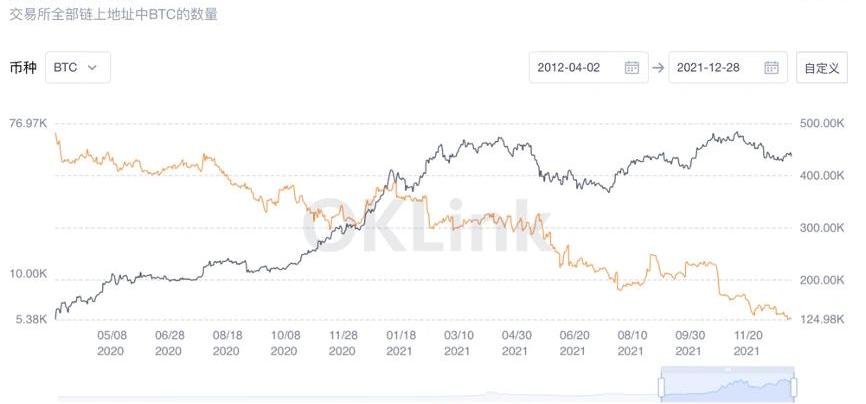Image resolution: width=866 pixels, height=404 pixels.
Task: Click the 01/18 2021 x-axis date label
Action: click(x=401, y=344)
